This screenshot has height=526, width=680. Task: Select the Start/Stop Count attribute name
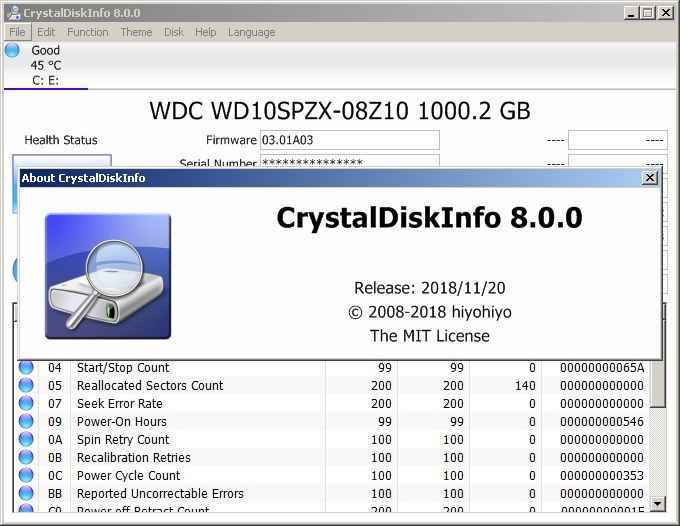click(123, 367)
